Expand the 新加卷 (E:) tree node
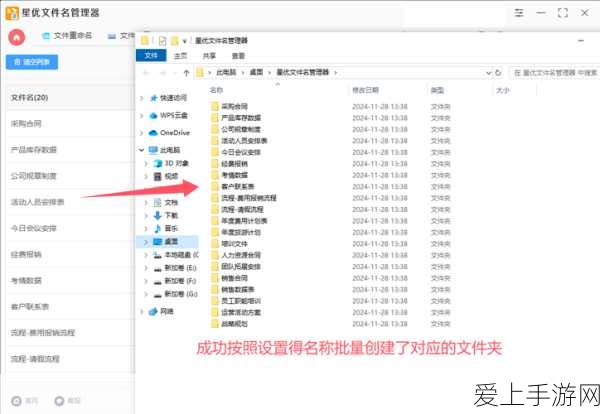Viewport: 600px width, 414px height. 146,268
